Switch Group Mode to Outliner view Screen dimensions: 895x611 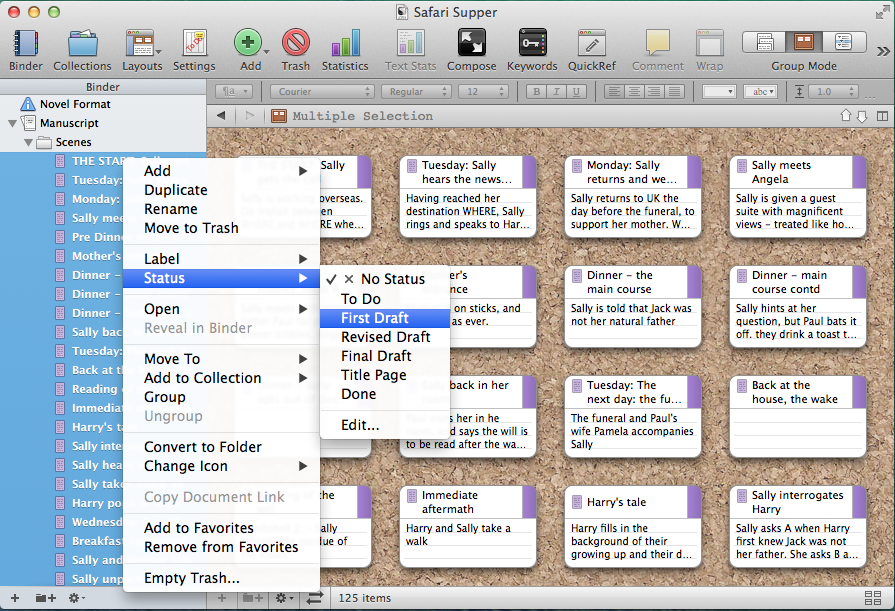coord(844,42)
